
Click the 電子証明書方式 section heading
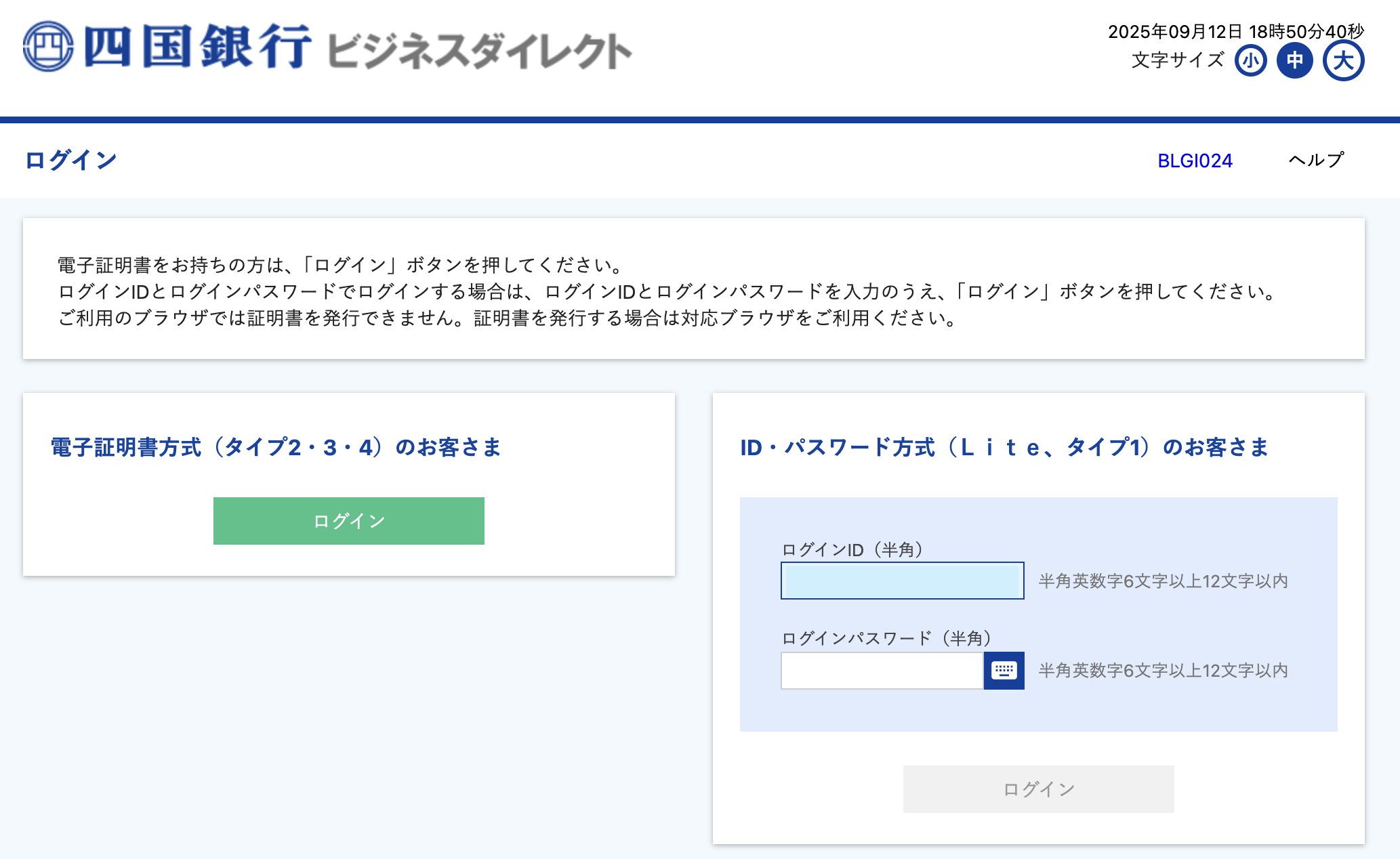pyautogui.click(x=276, y=447)
